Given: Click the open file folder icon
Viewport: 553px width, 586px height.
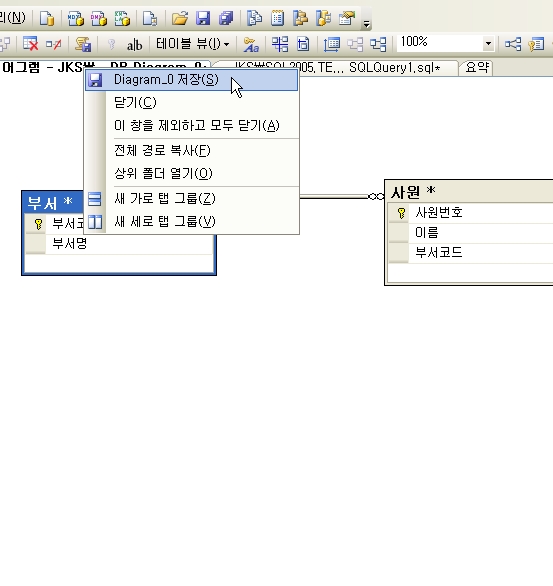Looking at the screenshot, I should coord(180,18).
